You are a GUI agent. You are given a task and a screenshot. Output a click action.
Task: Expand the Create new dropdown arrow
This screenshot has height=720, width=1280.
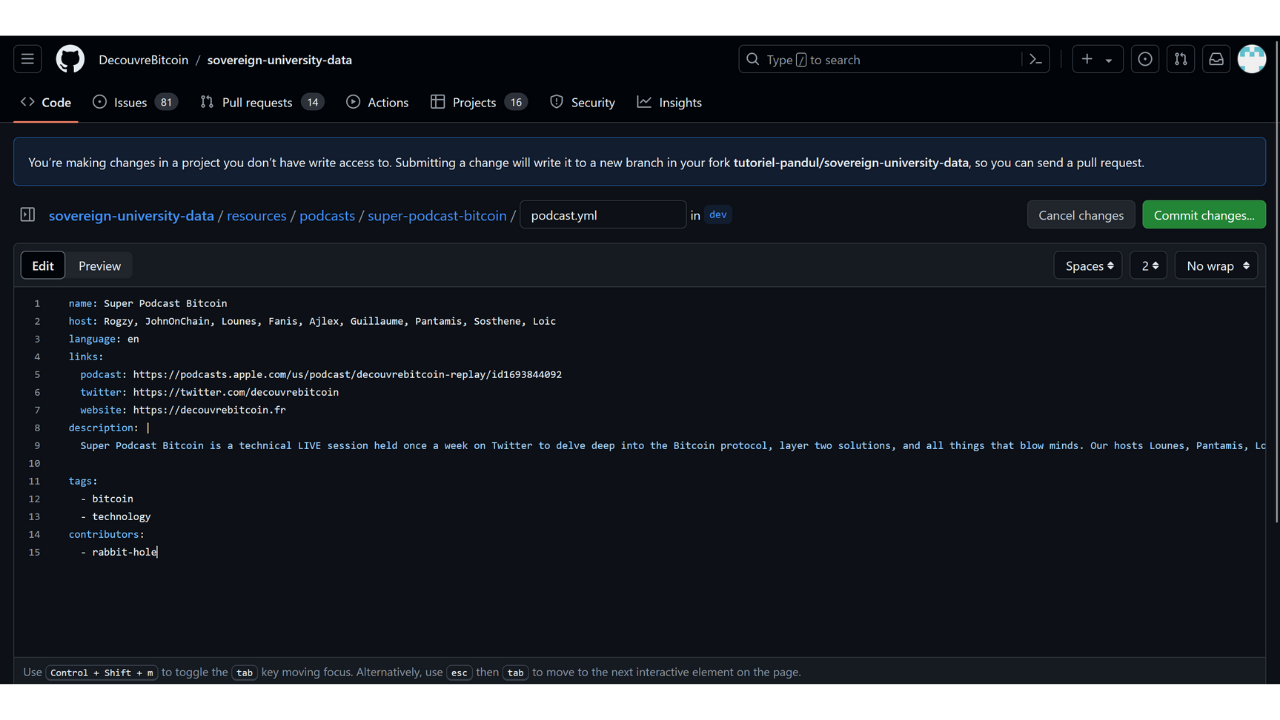tap(1109, 60)
